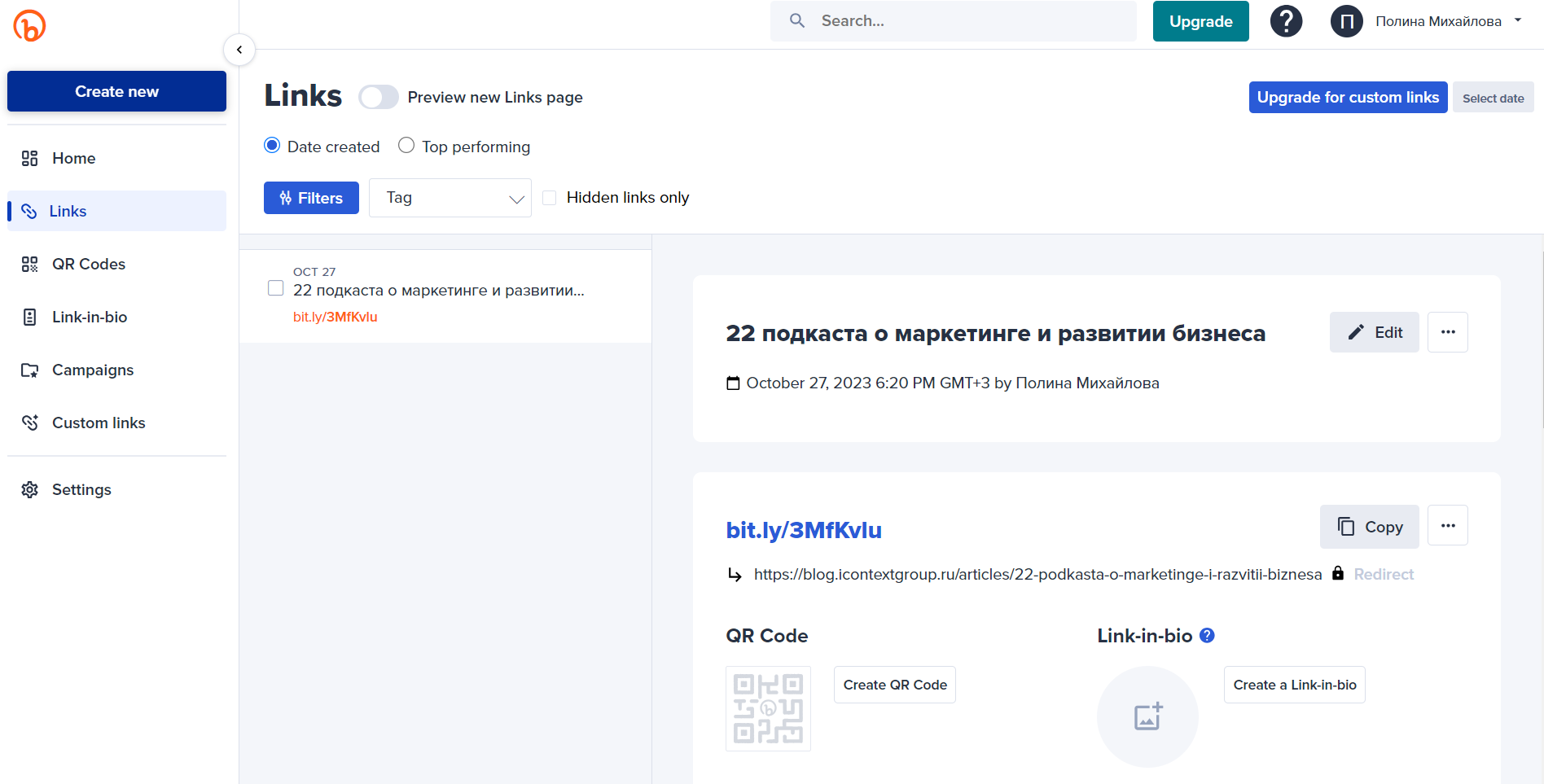1544x784 pixels.
Task: Click the teal Upgrade button
Action: click(1200, 21)
